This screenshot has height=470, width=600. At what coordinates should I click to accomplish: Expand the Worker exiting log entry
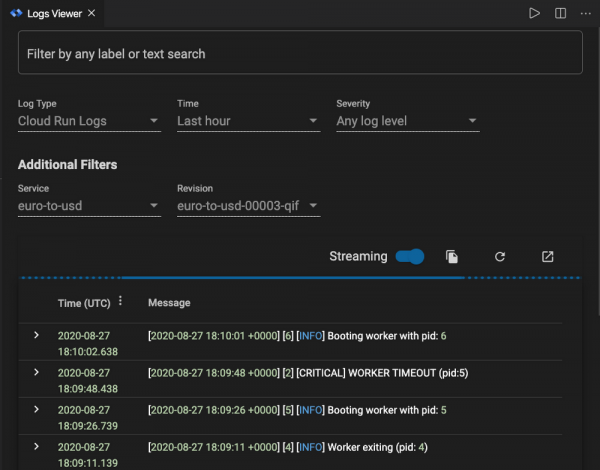coord(36,445)
